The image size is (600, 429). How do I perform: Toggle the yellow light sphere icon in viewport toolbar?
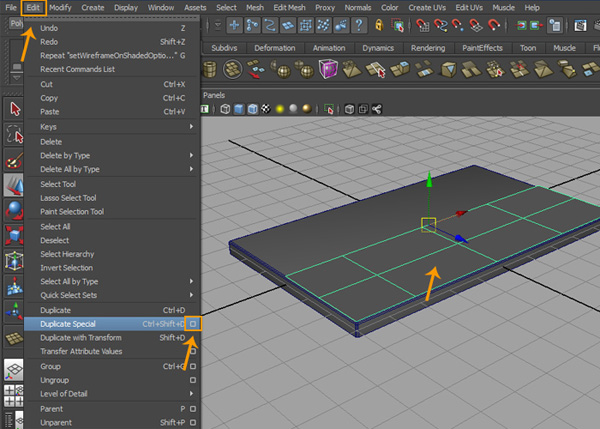tap(282, 109)
